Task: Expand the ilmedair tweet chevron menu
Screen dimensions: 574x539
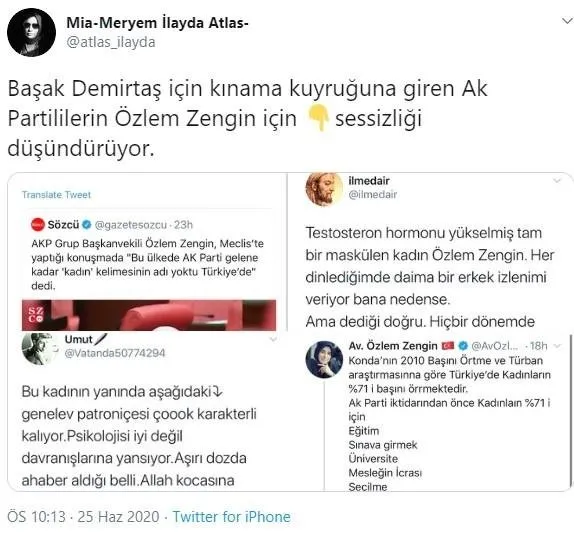Action: click(x=557, y=181)
